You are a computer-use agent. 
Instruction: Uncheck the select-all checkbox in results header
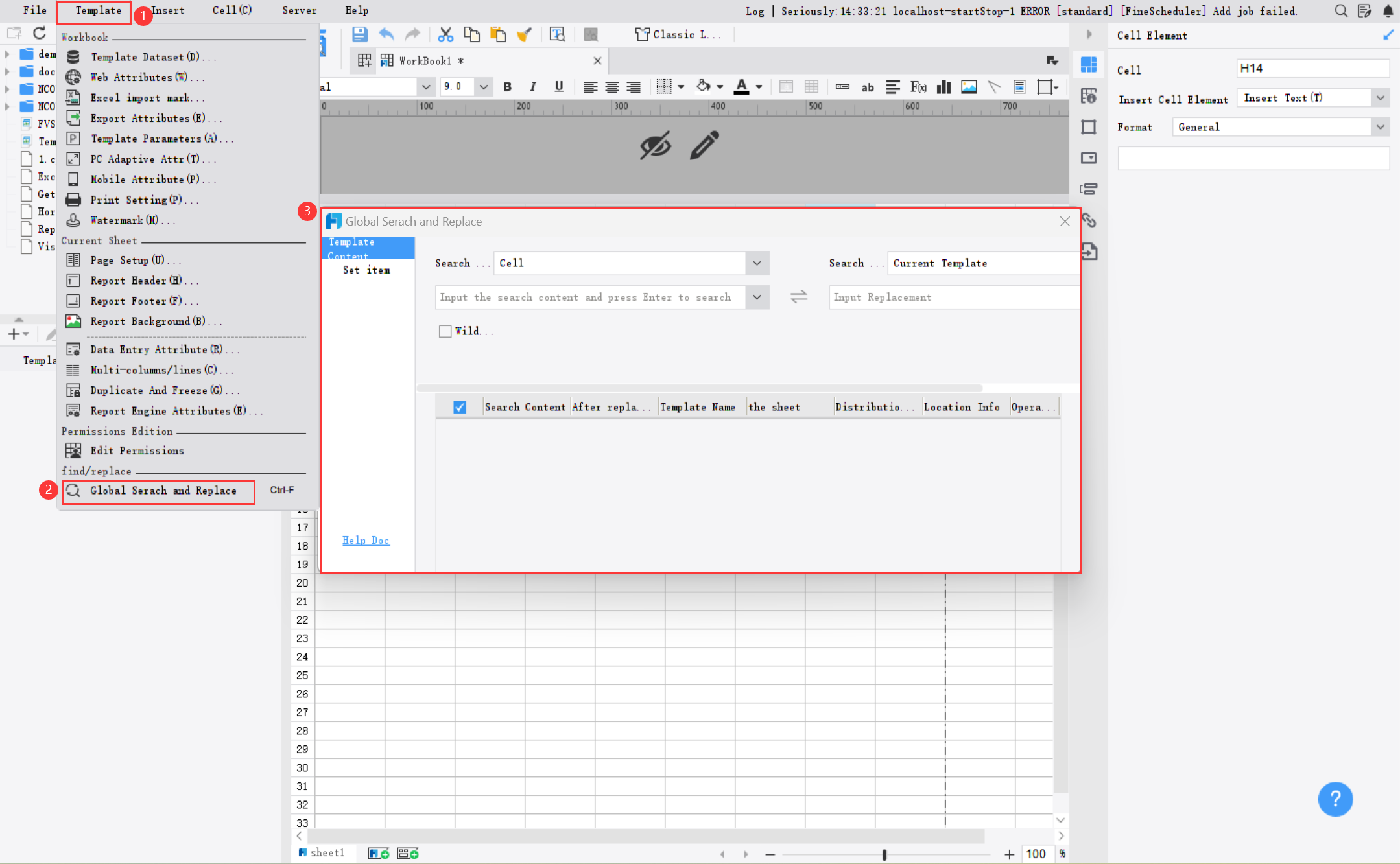pos(460,407)
